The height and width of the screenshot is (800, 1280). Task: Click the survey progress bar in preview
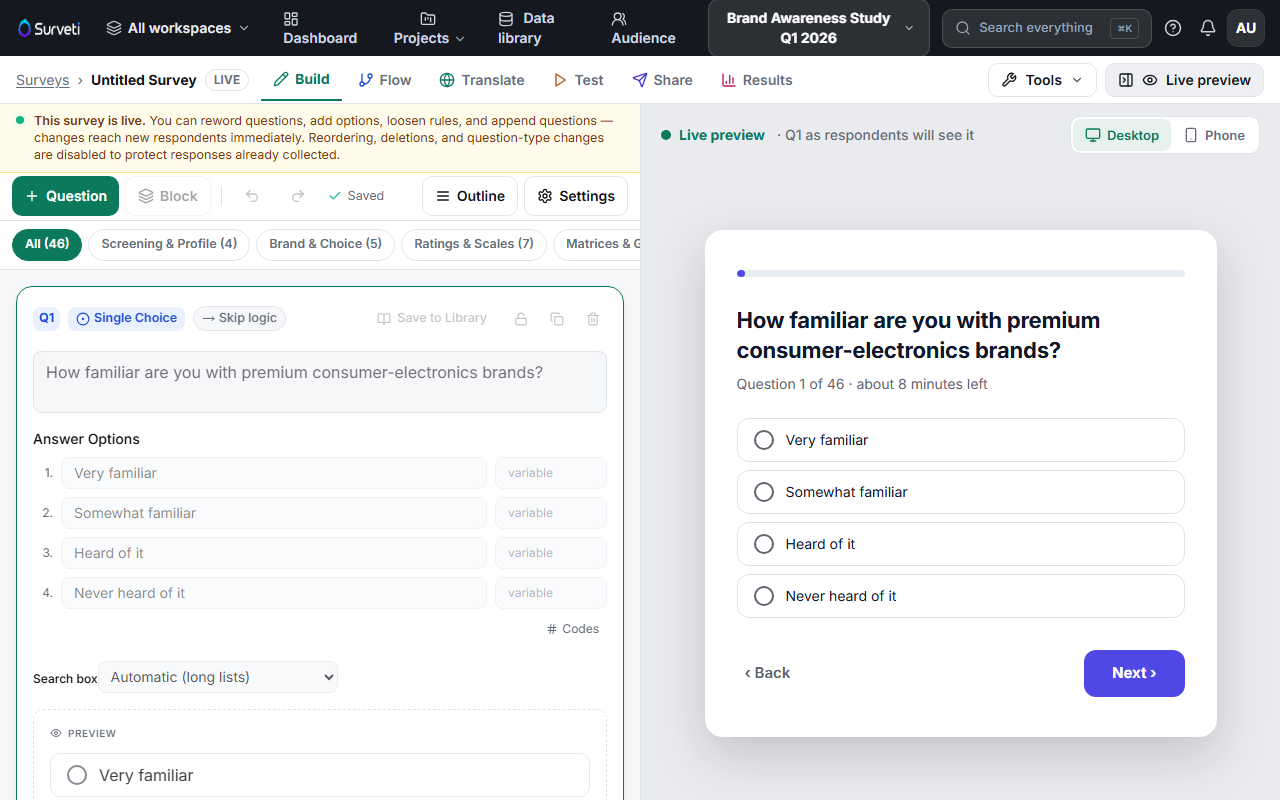[x=960, y=273]
